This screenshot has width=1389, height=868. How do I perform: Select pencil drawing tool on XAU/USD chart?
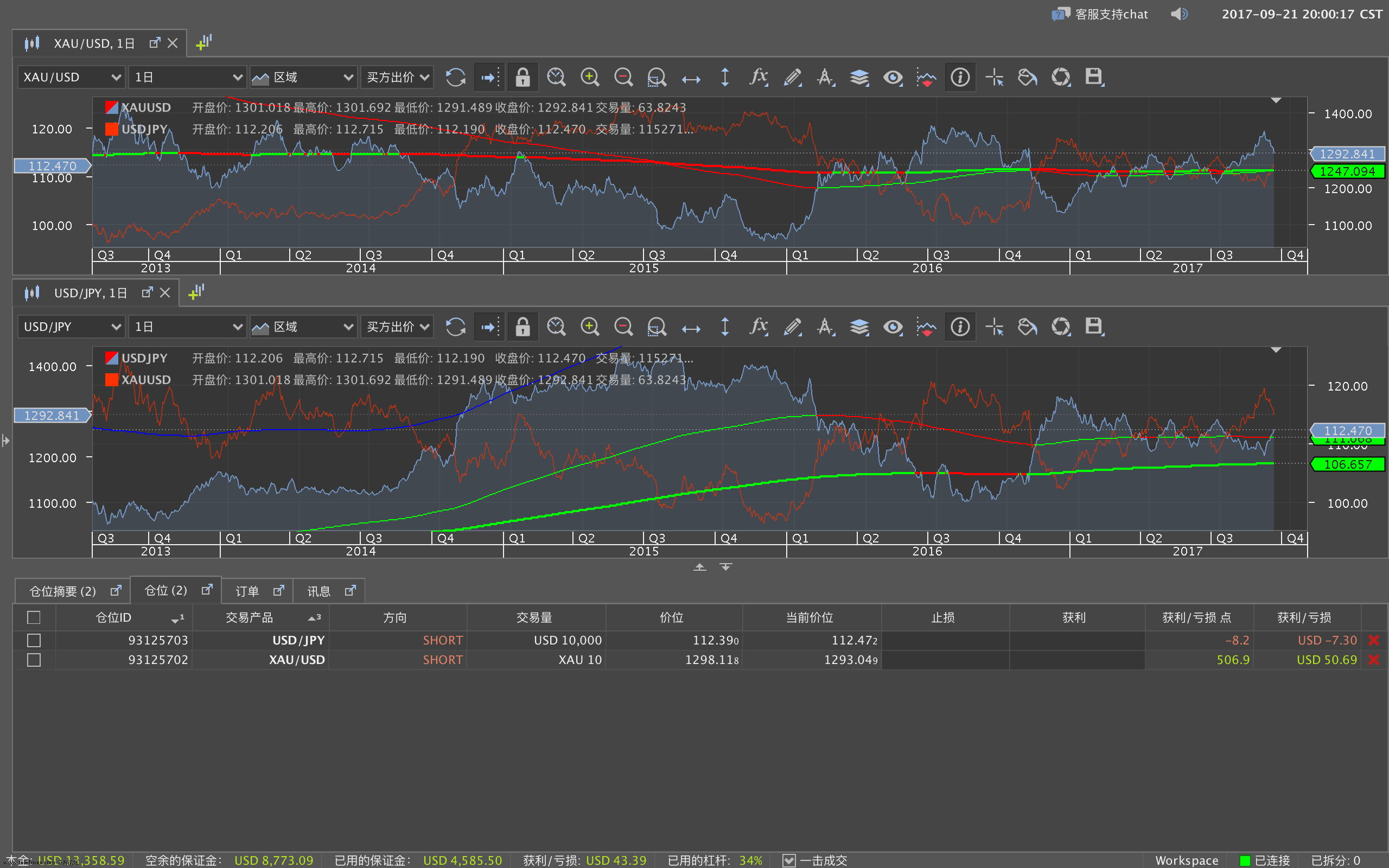[x=793, y=77]
